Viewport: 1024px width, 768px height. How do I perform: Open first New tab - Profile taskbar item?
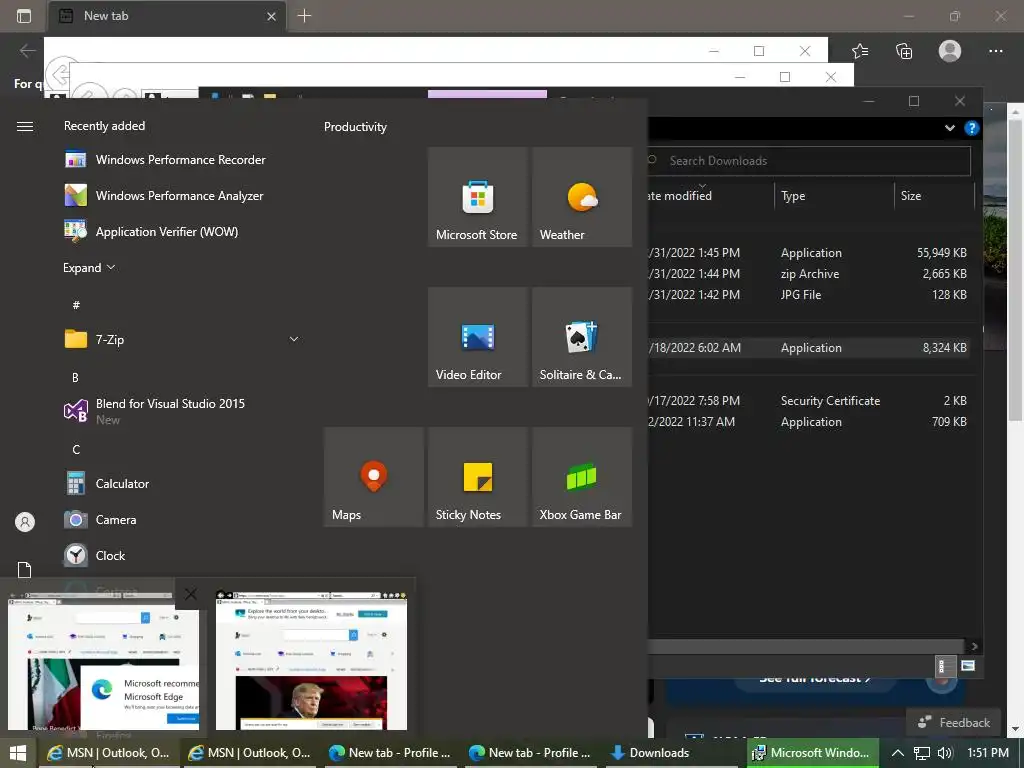point(391,753)
